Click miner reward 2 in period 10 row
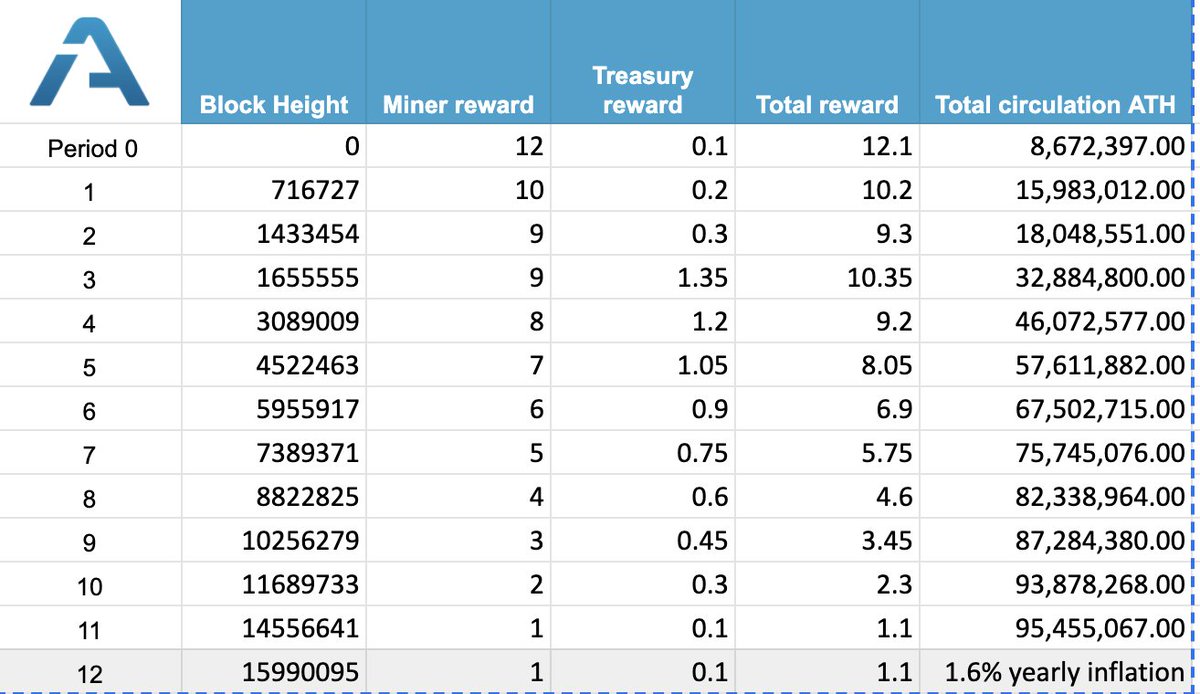The width and height of the screenshot is (1200, 694). 458,585
